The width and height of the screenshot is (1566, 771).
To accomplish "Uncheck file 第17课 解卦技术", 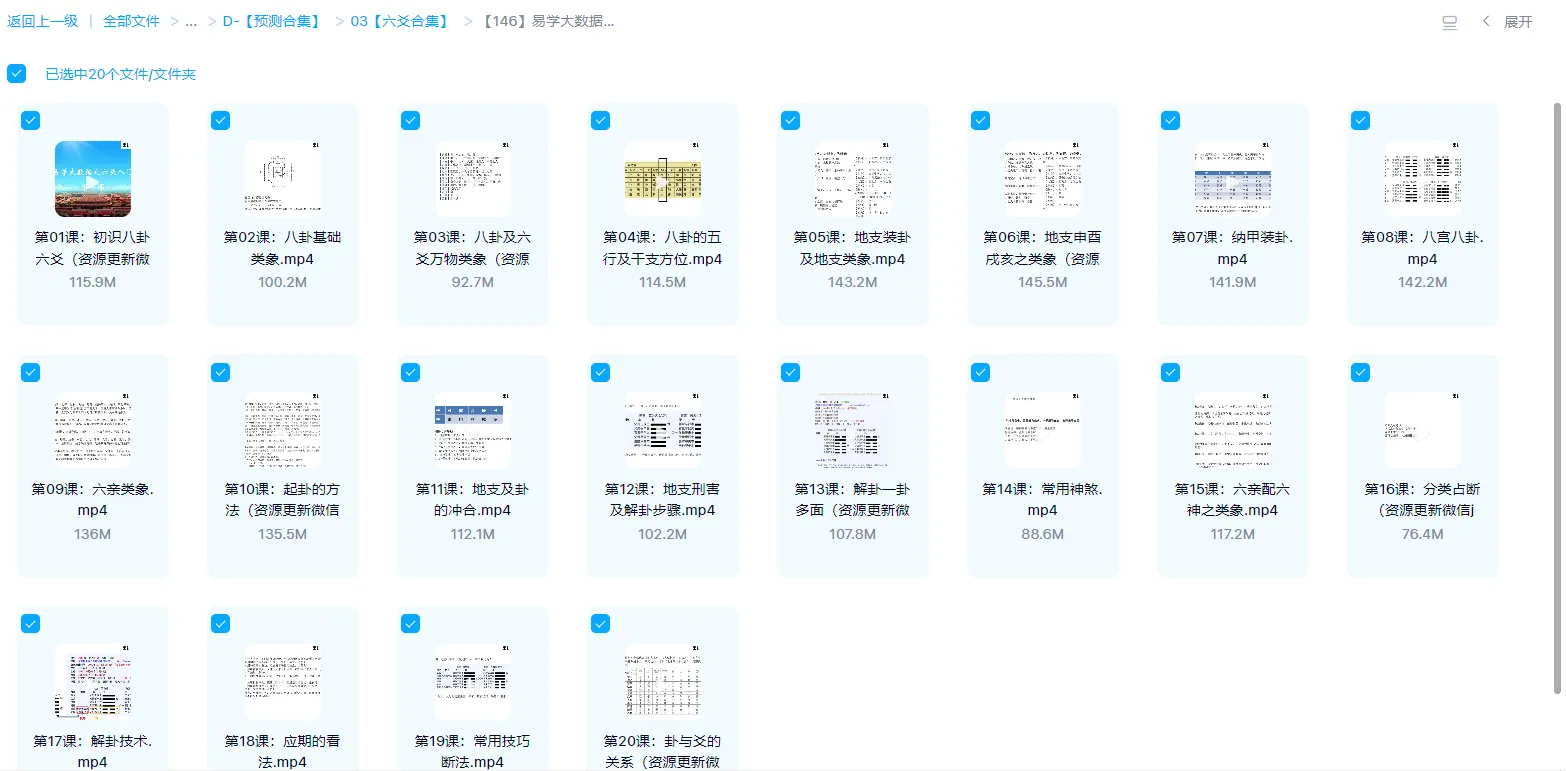I will tap(30, 624).
